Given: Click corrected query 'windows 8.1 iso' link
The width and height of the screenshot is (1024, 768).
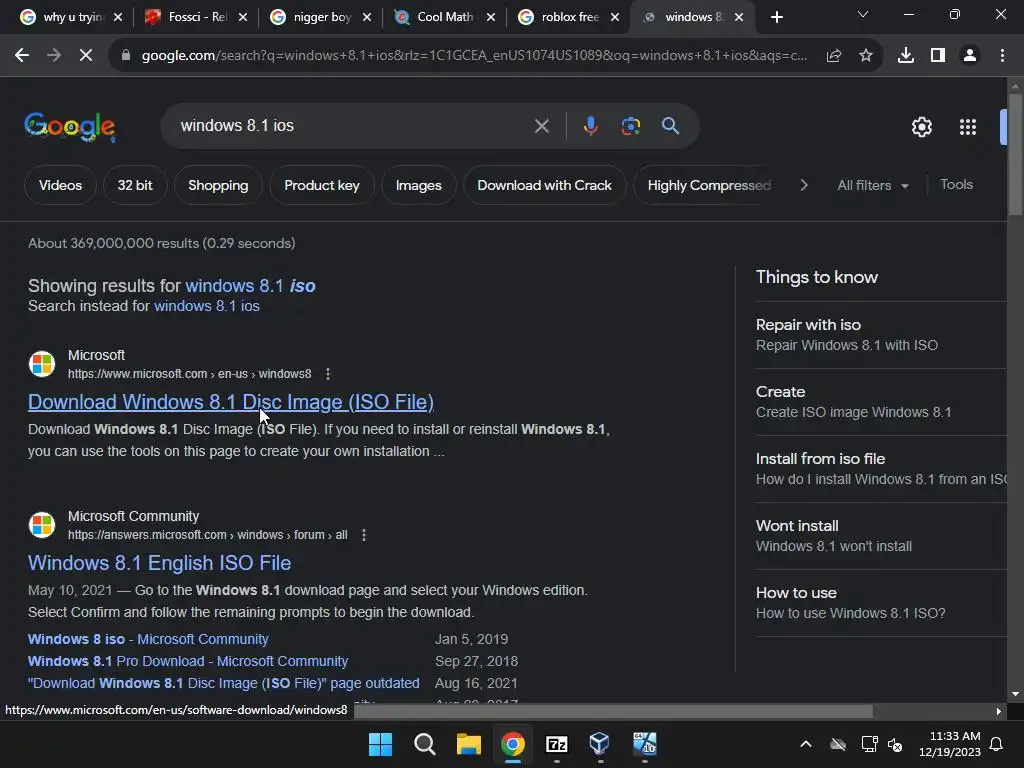Looking at the screenshot, I should click(x=250, y=285).
